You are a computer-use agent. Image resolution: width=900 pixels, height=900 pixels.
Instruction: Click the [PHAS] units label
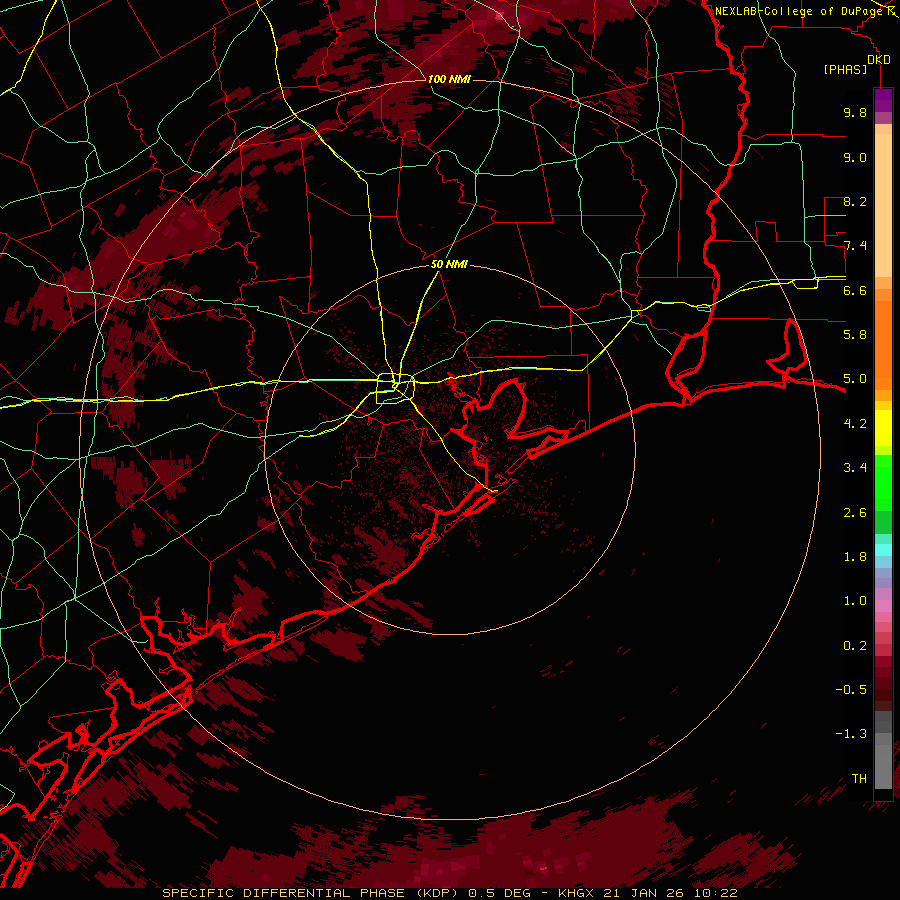click(845, 70)
